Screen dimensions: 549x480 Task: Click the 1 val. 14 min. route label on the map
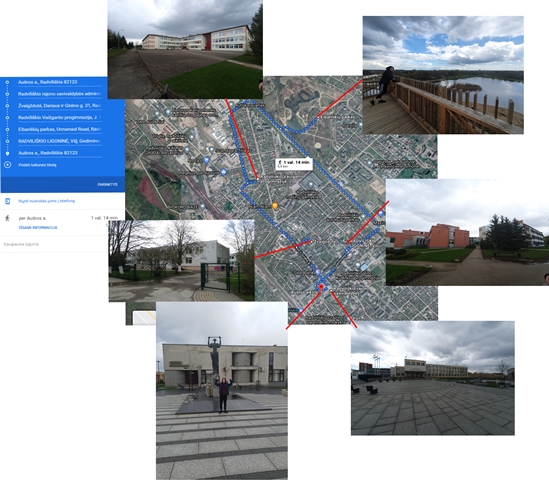tap(294, 164)
